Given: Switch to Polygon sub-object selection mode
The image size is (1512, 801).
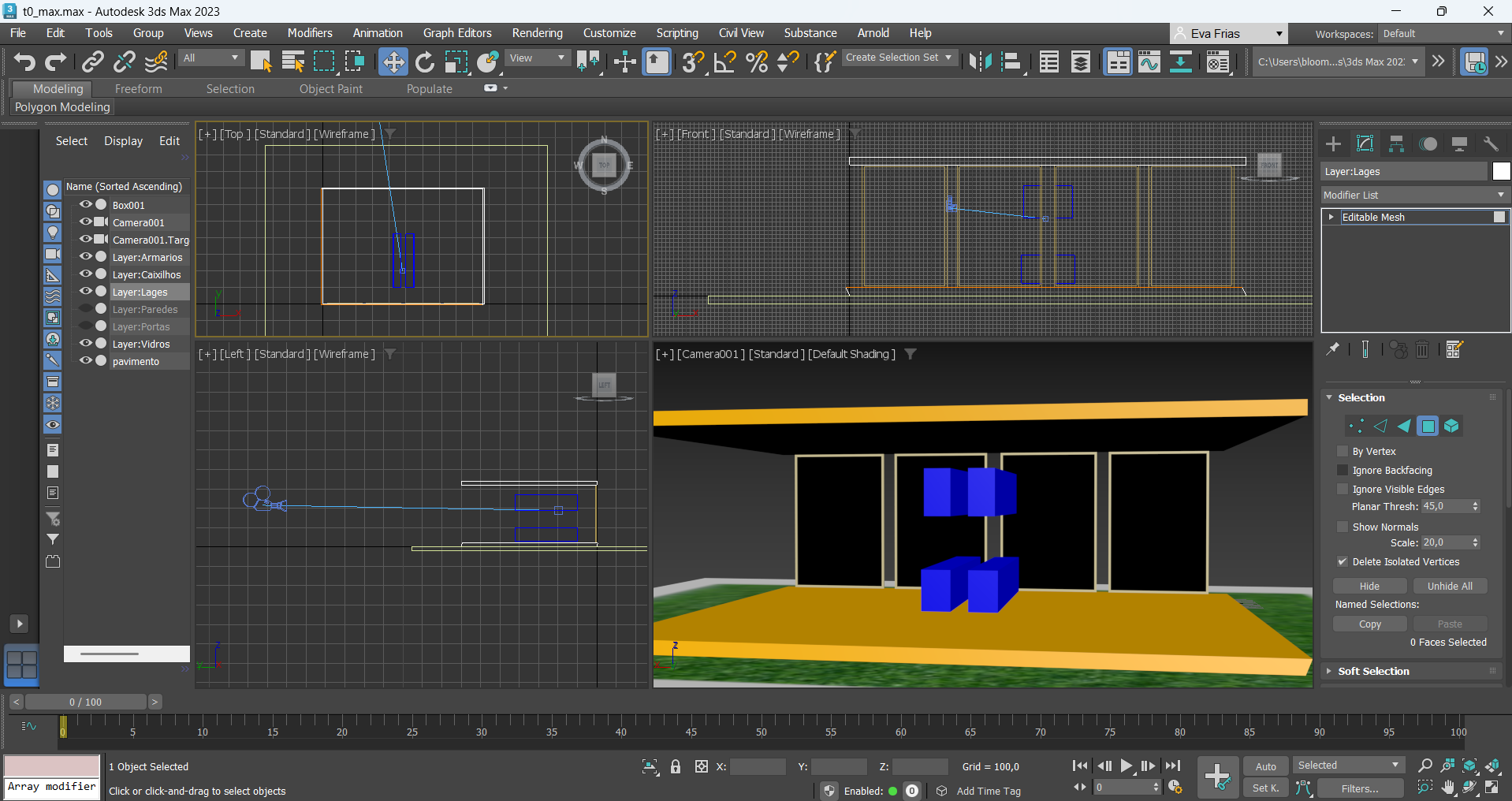Looking at the screenshot, I should 1428,427.
